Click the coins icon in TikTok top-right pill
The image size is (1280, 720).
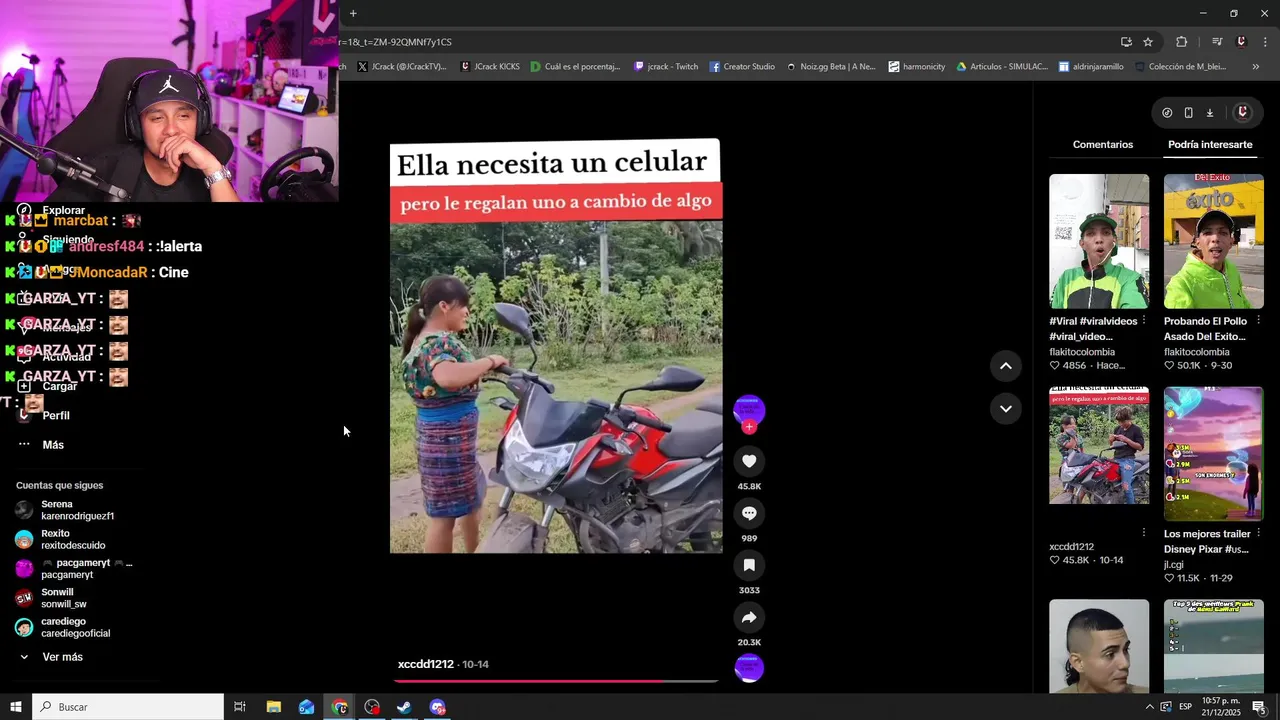[x=1167, y=113]
